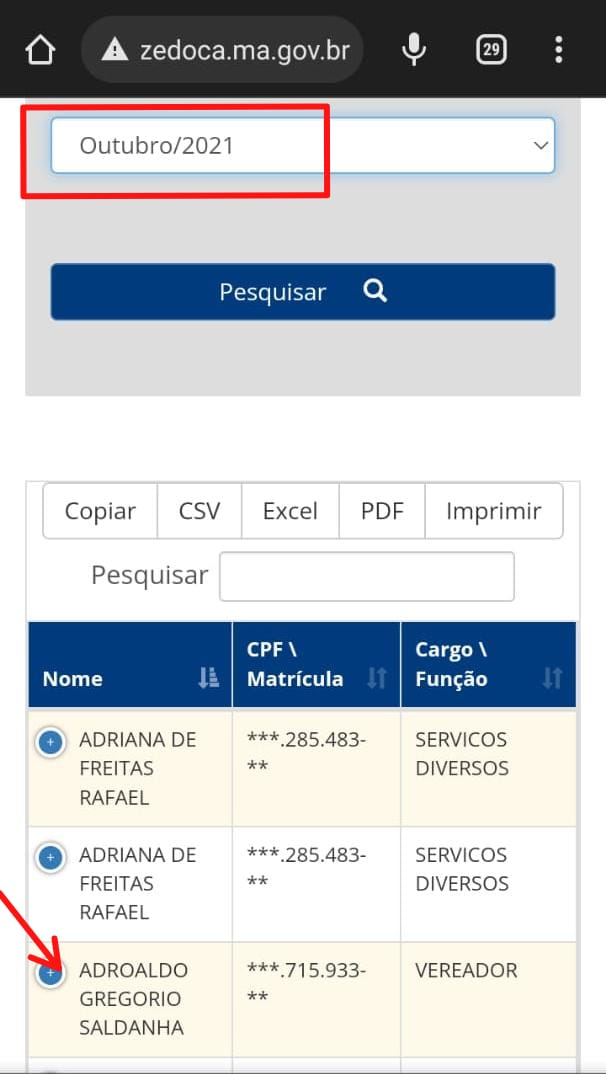The height and width of the screenshot is (1074, 606).
Task: Open the tab switcher showing 29 tabs
Action: (x=491, y=49)
